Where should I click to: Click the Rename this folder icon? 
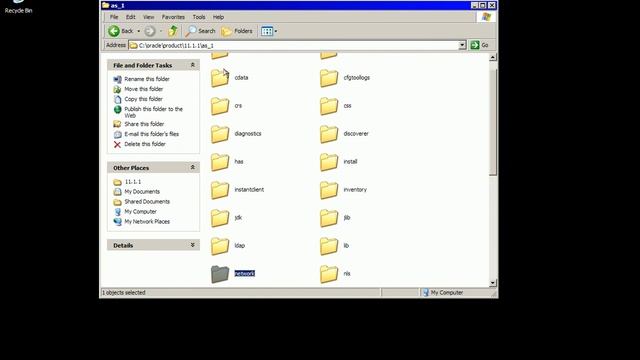point(118,79)
